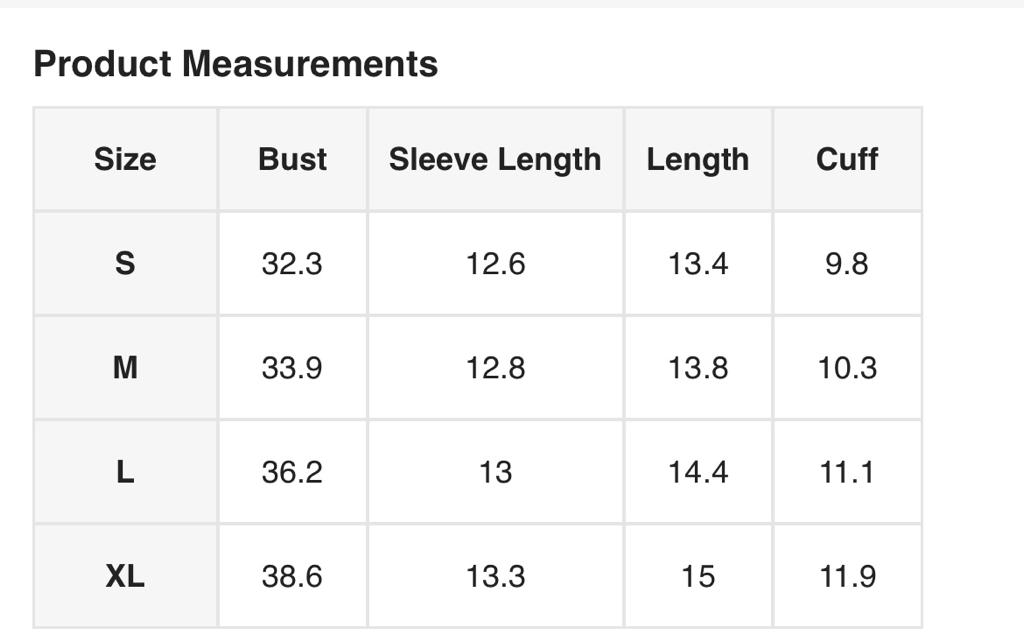The height and width of the screenshot is (635, 1024).
Task: Click sleeve length 12.6 cell
Action: point(495,264)
